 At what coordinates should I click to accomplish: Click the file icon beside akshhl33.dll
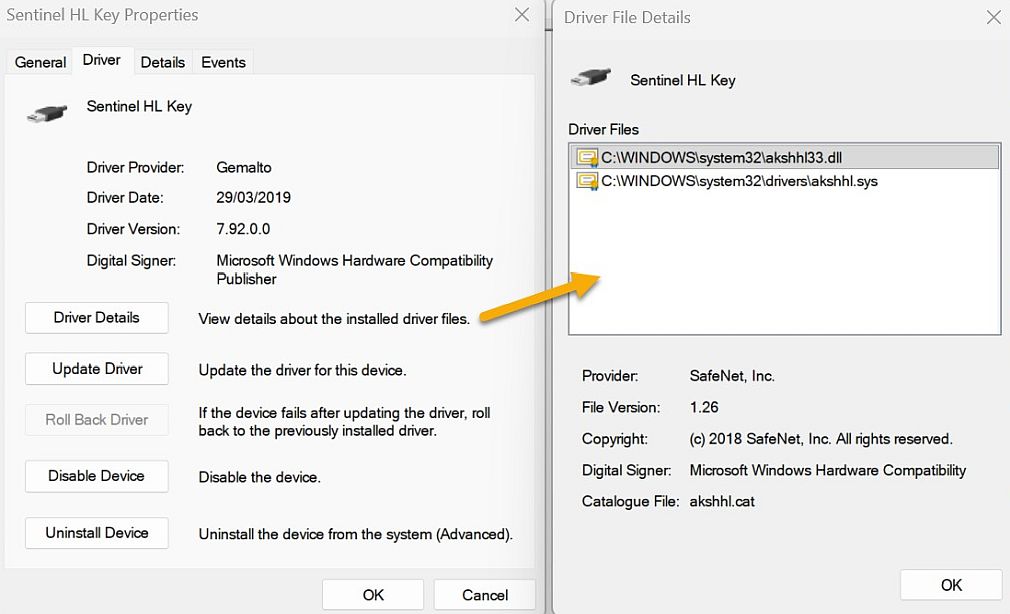587,157
